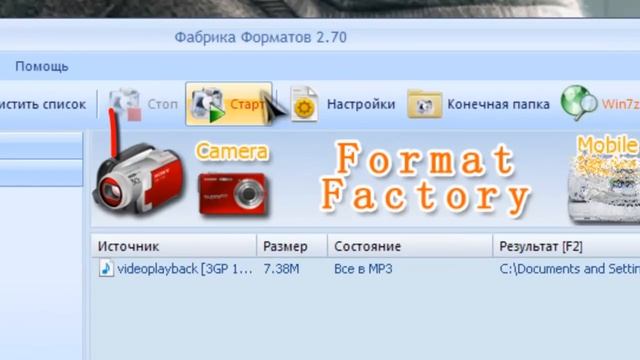The width and height of the screenshot is (640, 360).
Task: Sort by the Состояние column header
Action: 410,246
